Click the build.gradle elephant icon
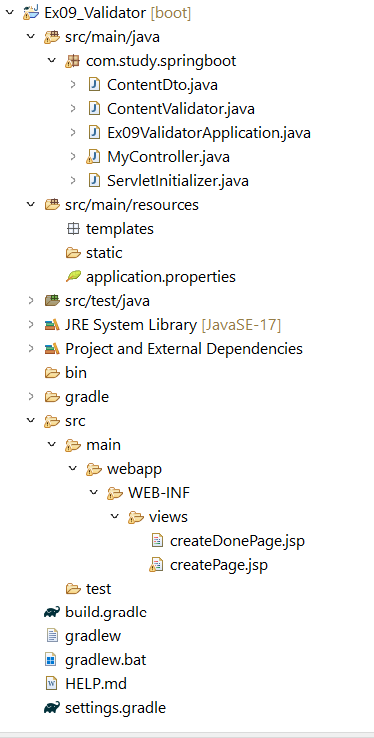The height and width of the screenshot is (738, 374). [51, 612]
